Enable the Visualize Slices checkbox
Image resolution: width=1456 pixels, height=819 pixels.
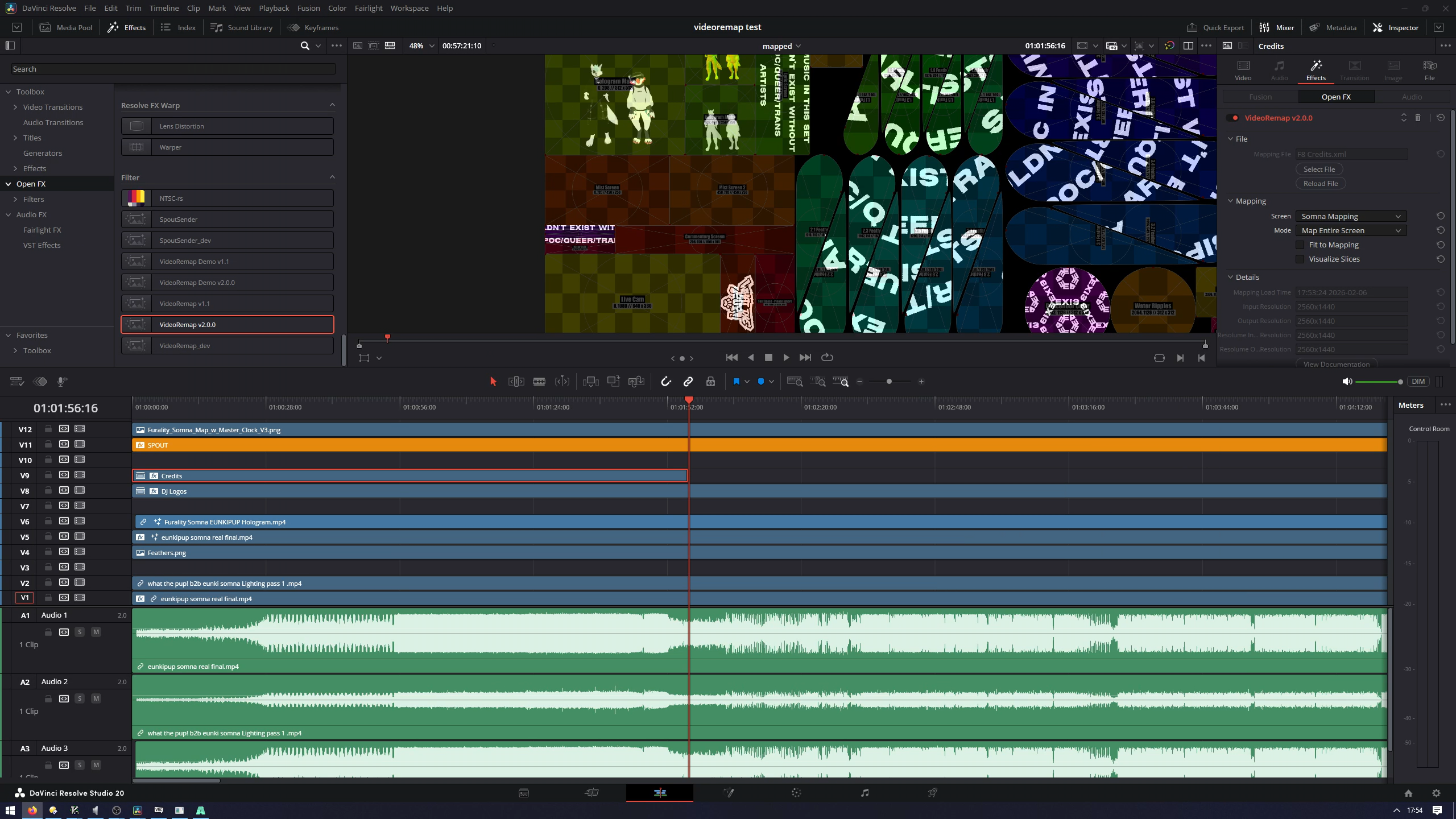pyautogui.click(x=1300, y=259)
